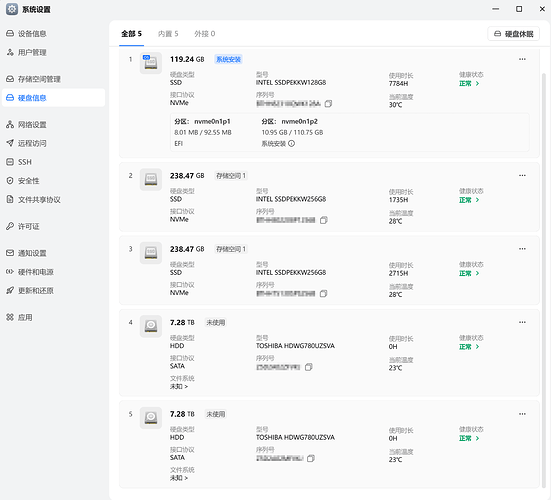
Task: Copy serial number of disk 4
Action: point(309,367)
